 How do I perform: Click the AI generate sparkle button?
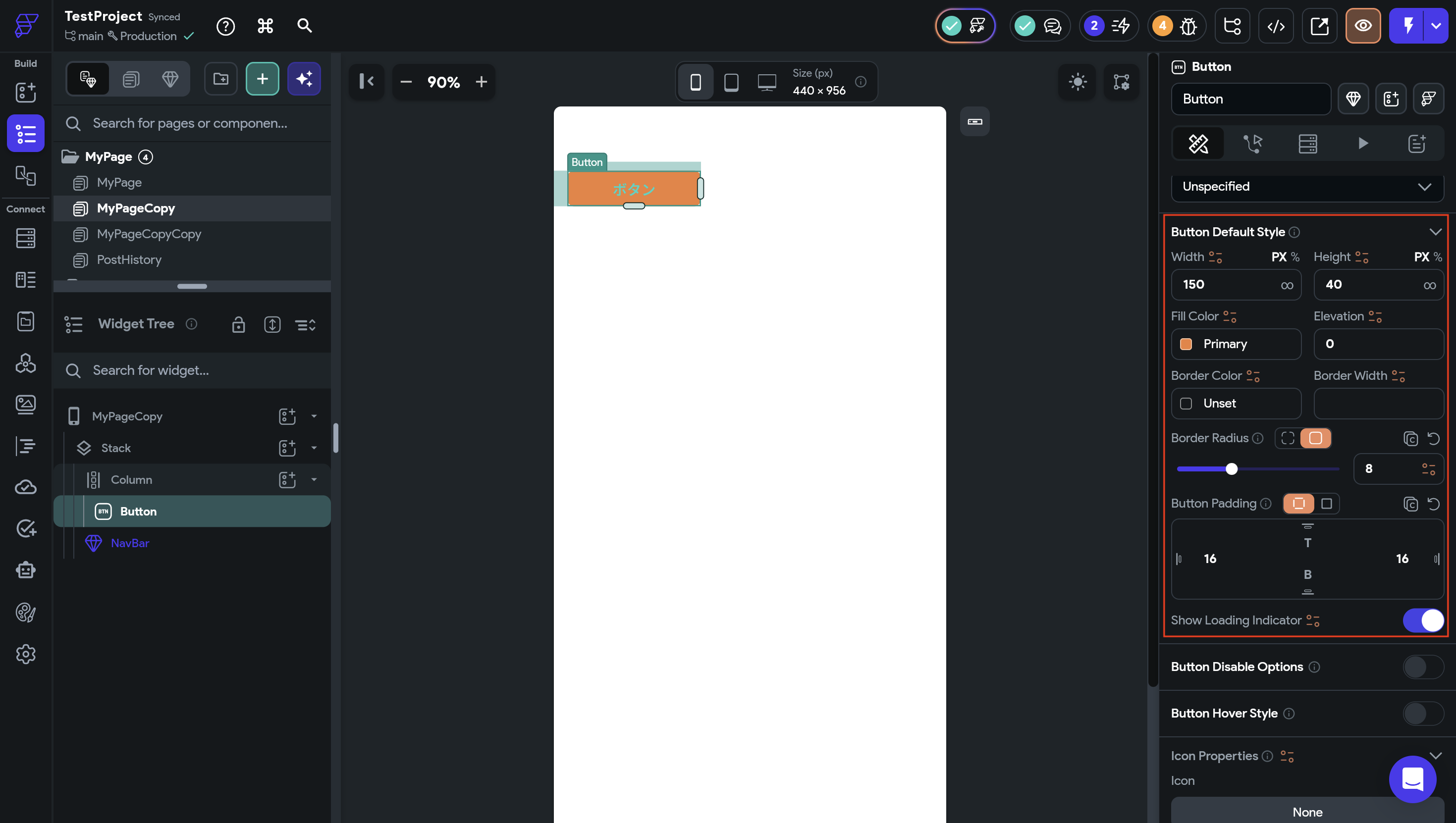coord(304,79)
